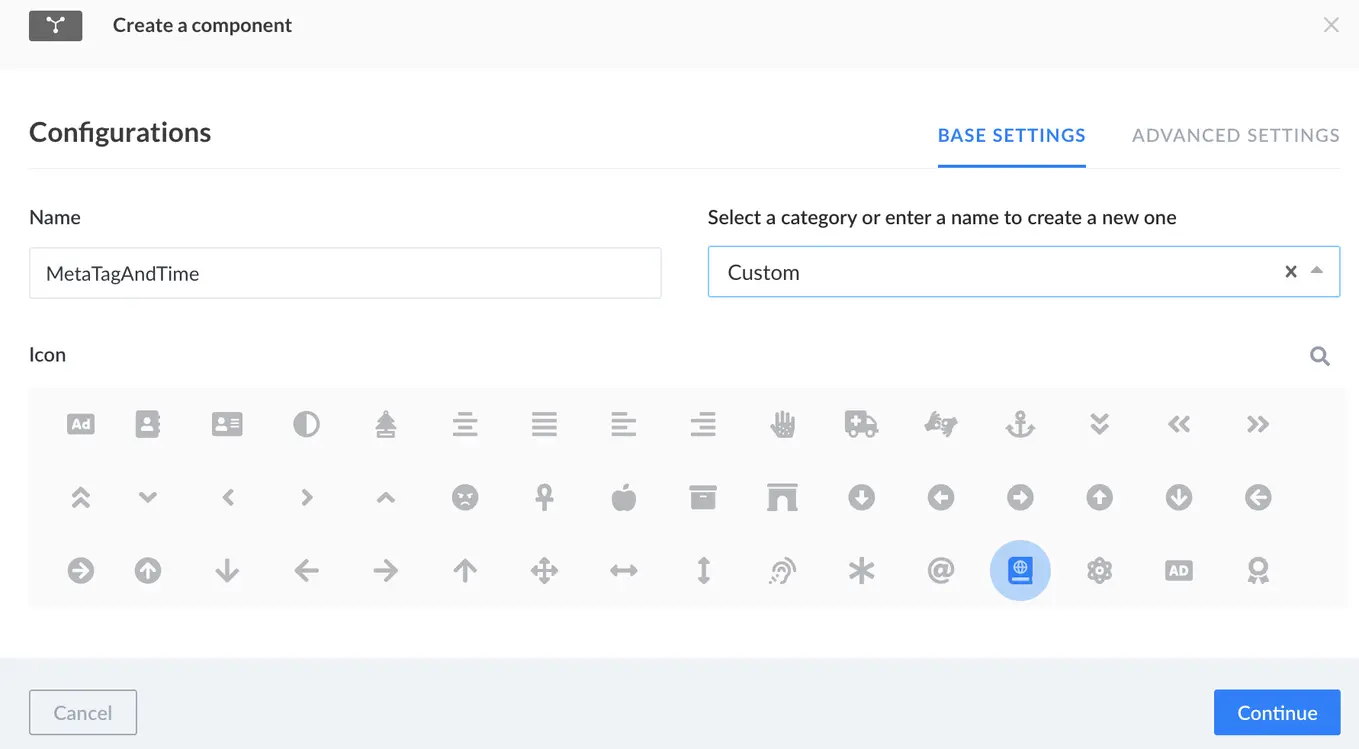1359x749 pixels.
Task: Choose the apple icon for the component
Action: click(x=623, y=497)
